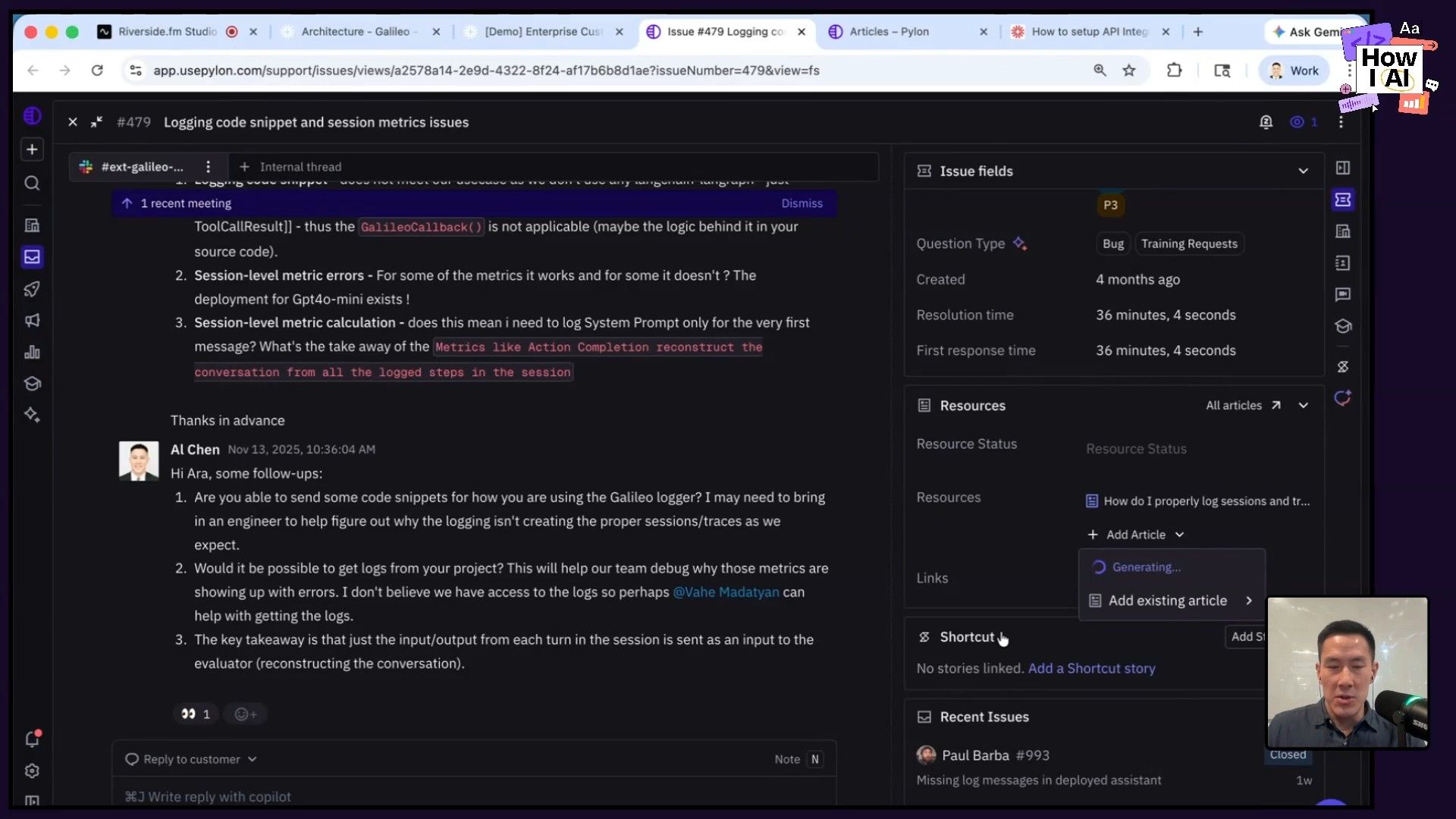
Task: Open #ext-galileo channel options menu
Action: tap(208, 167)
